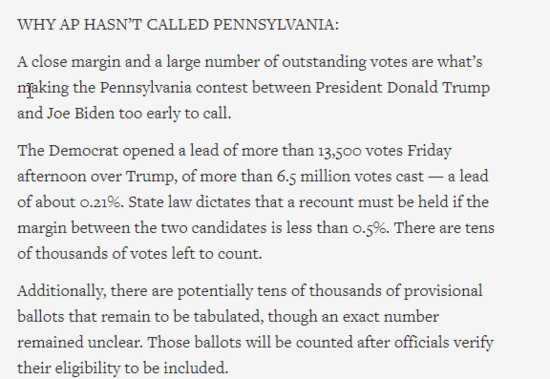
Task: Click the words 'remained unclear'
Action: click(x=79, y=343)
